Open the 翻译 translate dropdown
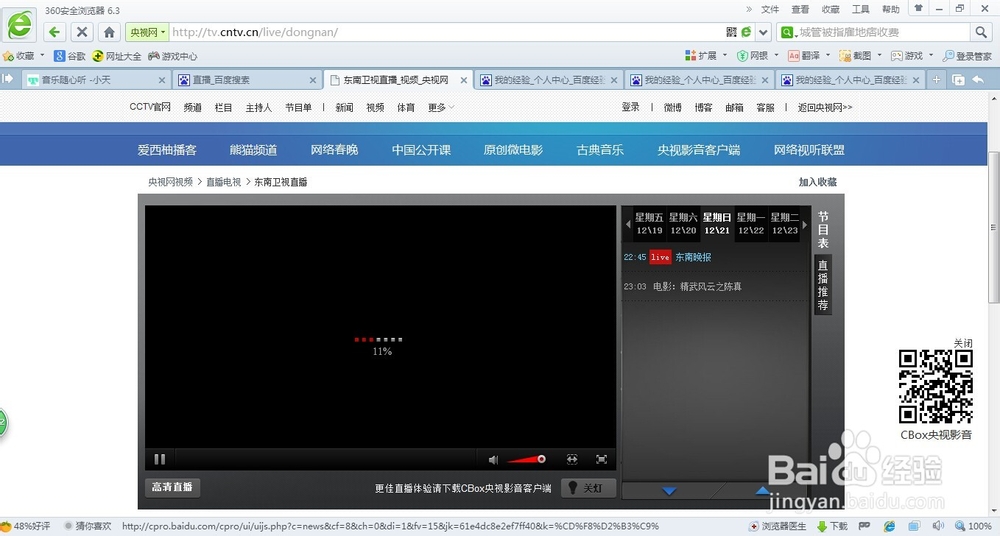 point(809,56)
